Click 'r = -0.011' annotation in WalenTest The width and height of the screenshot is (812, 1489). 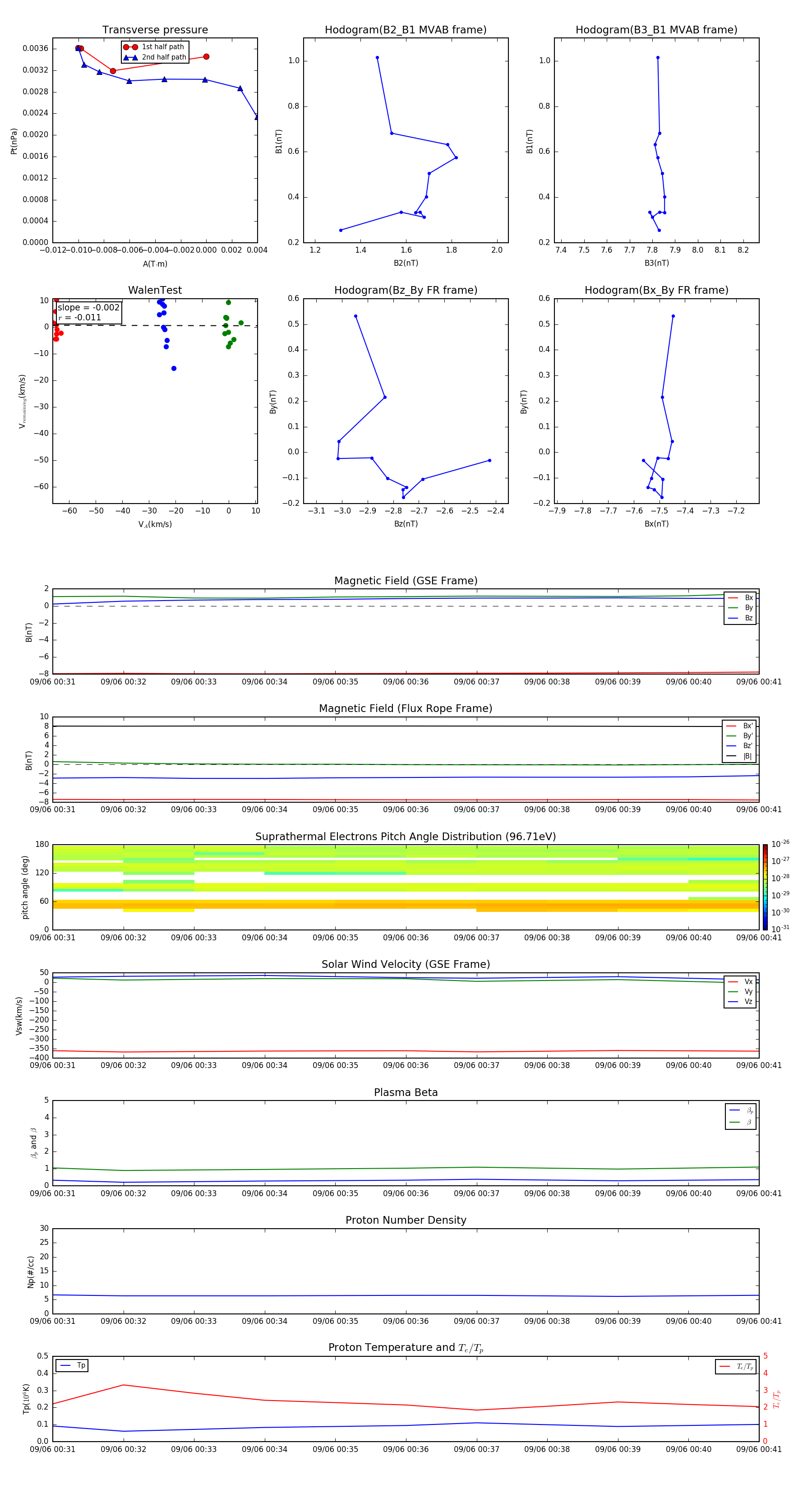(80, 317)
